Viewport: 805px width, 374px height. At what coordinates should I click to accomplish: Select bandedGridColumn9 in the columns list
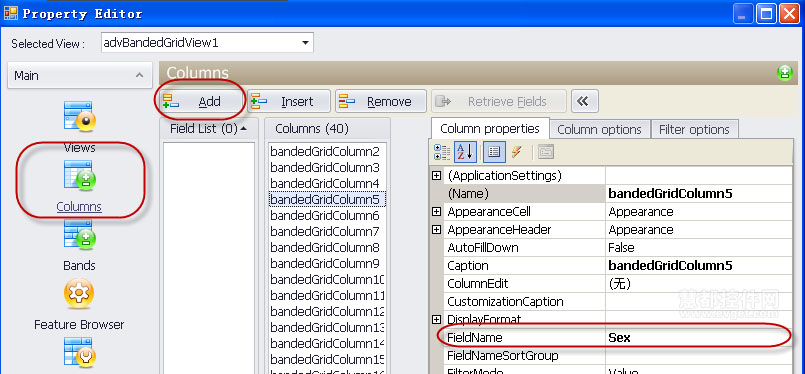(x=327, y=264)
